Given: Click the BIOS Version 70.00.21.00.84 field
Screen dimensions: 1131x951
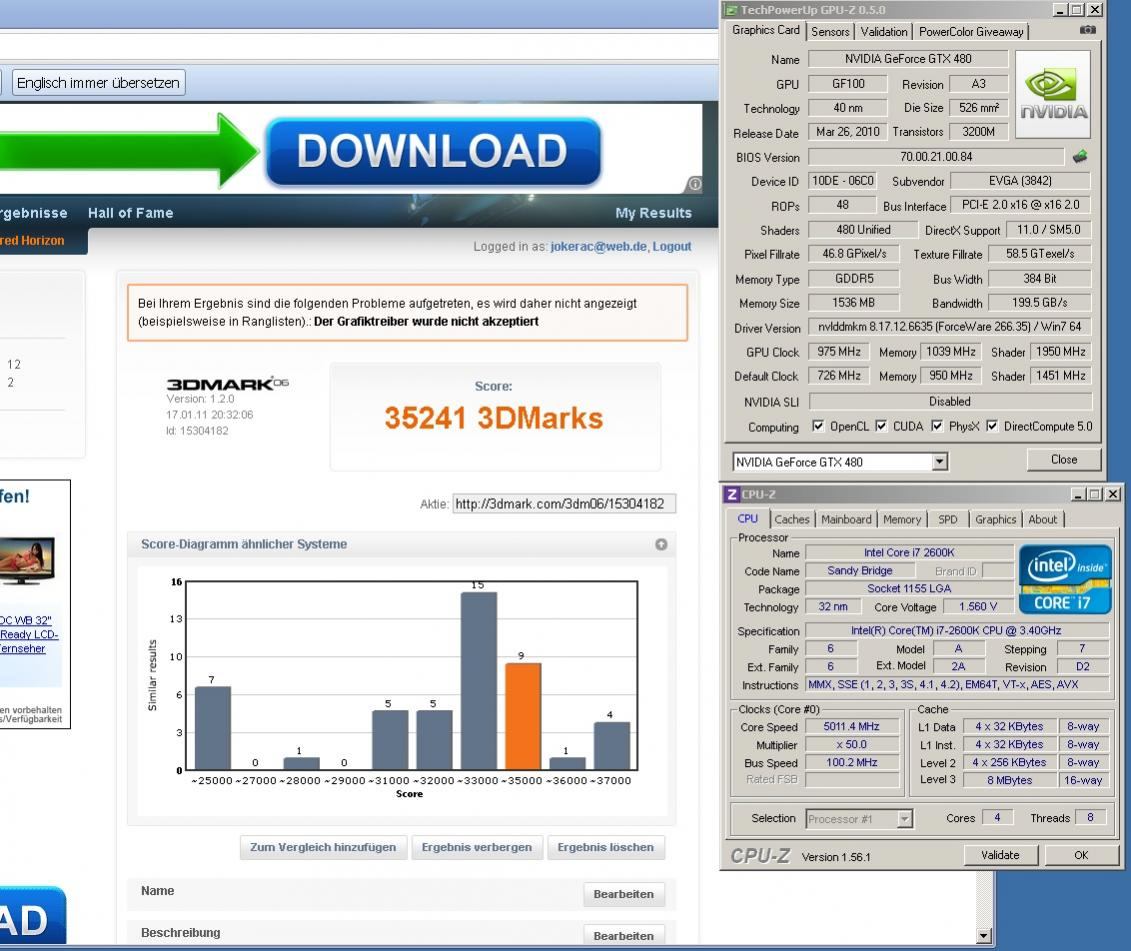Looking at the screenshot, I should 936,157.
